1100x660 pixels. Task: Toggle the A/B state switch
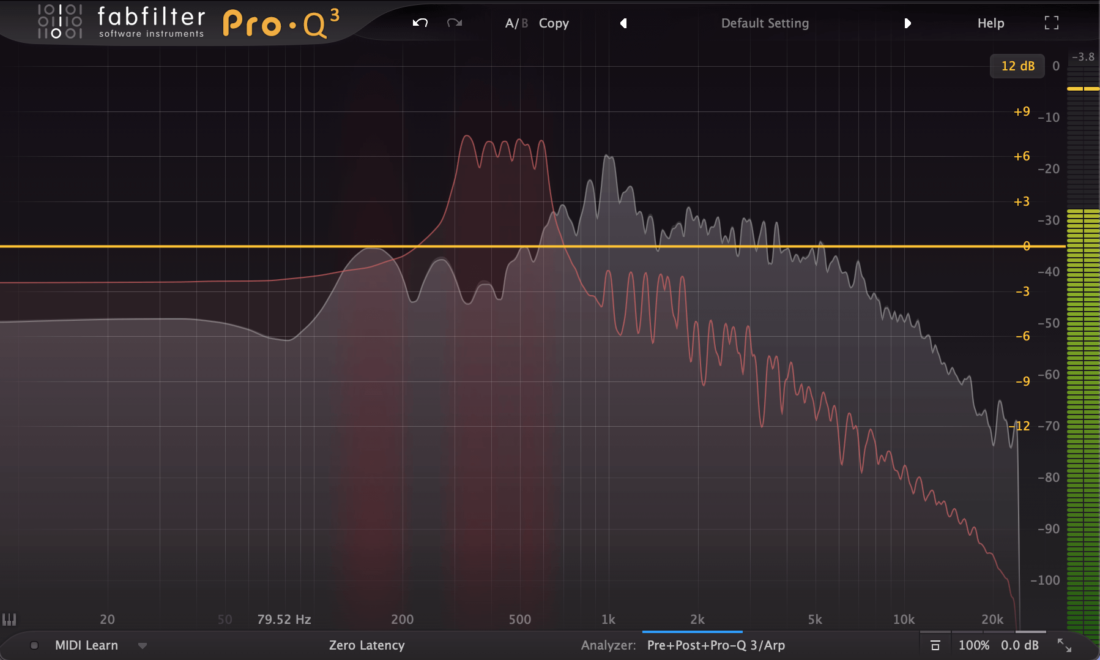pyautogui.click(x=516, y=23)
